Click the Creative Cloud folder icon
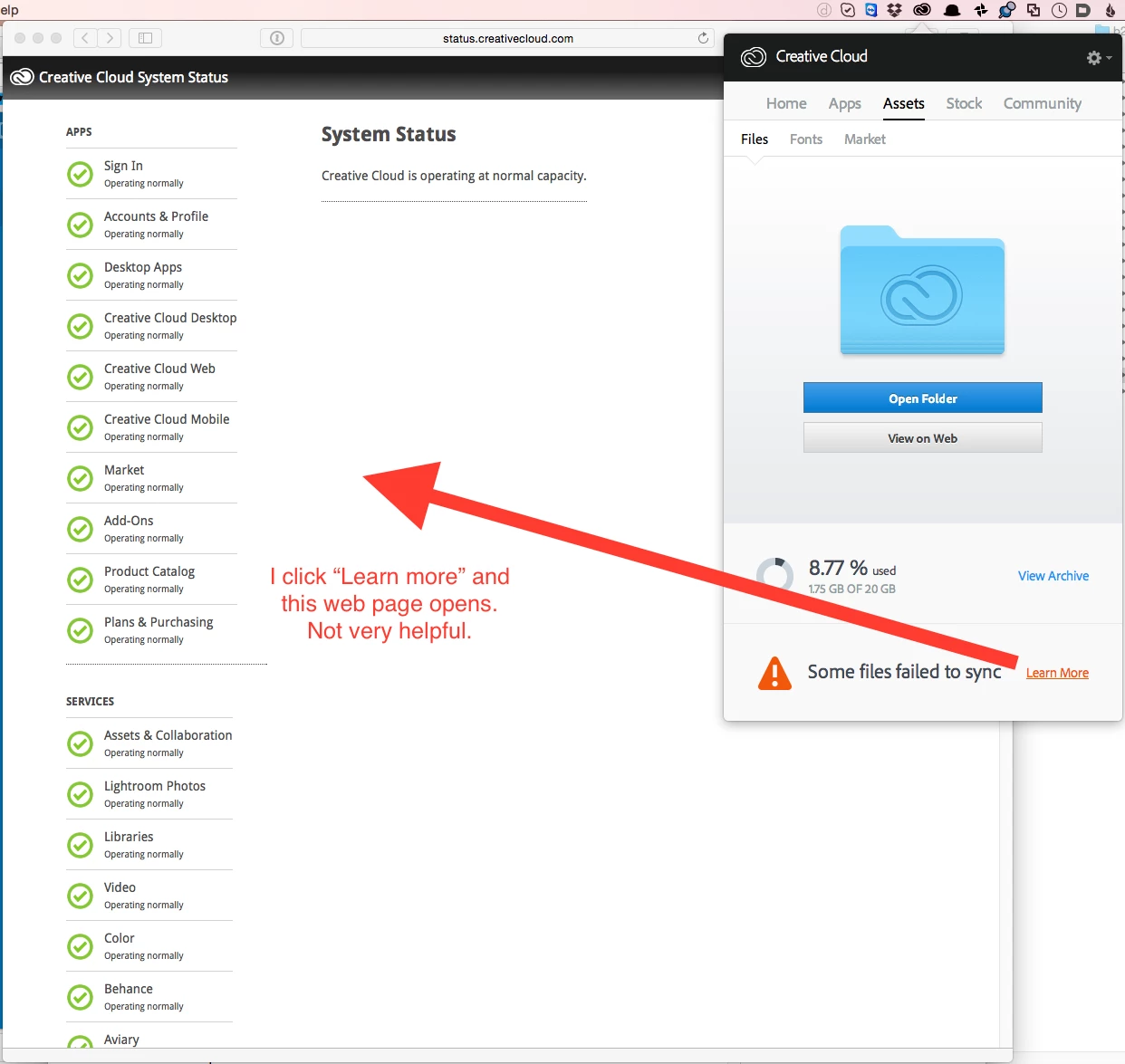Image resolution: width=1125 pixels, height=1064 pixels. [x=922, y=290]
